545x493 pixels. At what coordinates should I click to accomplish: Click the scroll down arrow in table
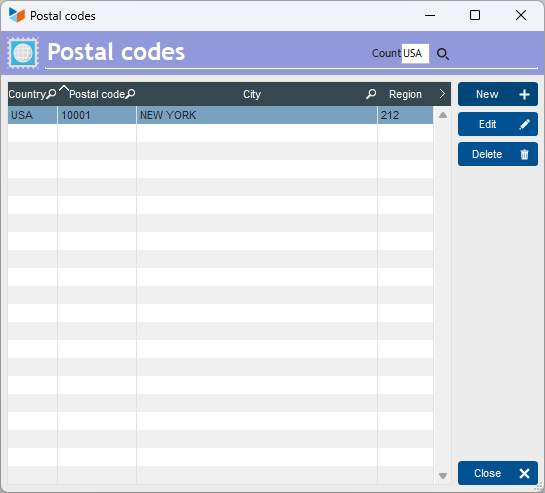(442, 476)
